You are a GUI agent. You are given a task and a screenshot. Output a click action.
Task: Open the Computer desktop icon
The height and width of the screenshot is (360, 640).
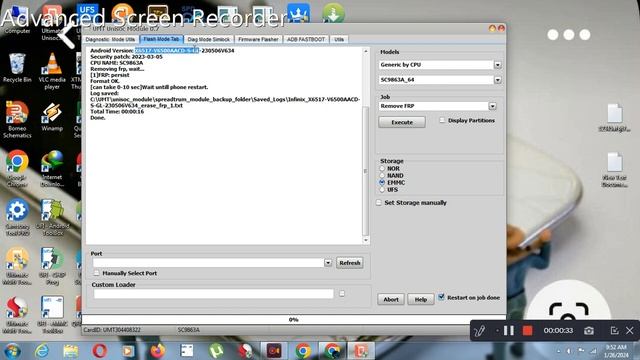tap(17, 20)
